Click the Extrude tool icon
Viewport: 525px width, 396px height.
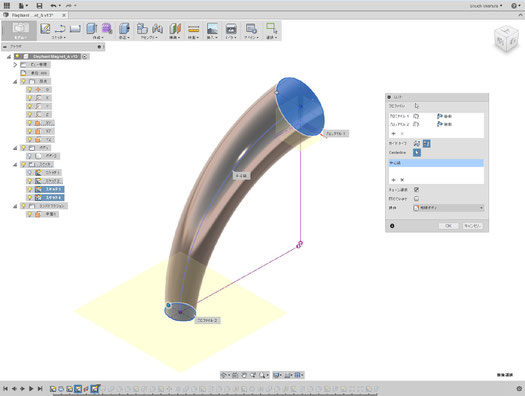click(91, 28)
